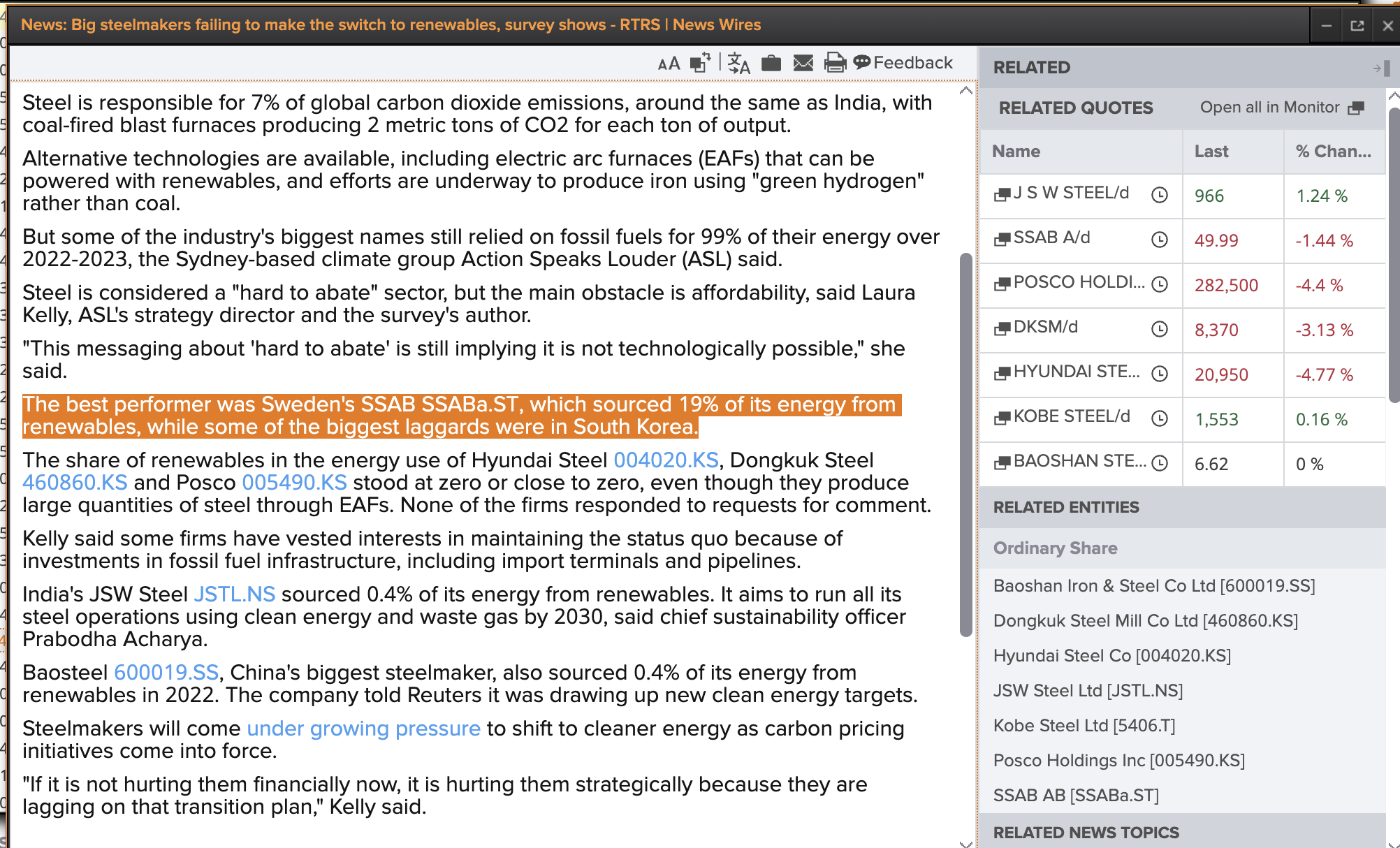This screenshot has height=848, width=1400.
Task: Open BAOSHAN STE... quote window icon
Action: (x=1002, y=462)
